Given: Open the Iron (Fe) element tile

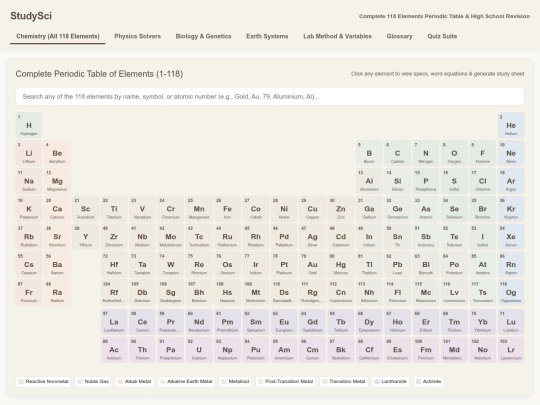Looking at the screenshot, I should (x=227, y=209).
